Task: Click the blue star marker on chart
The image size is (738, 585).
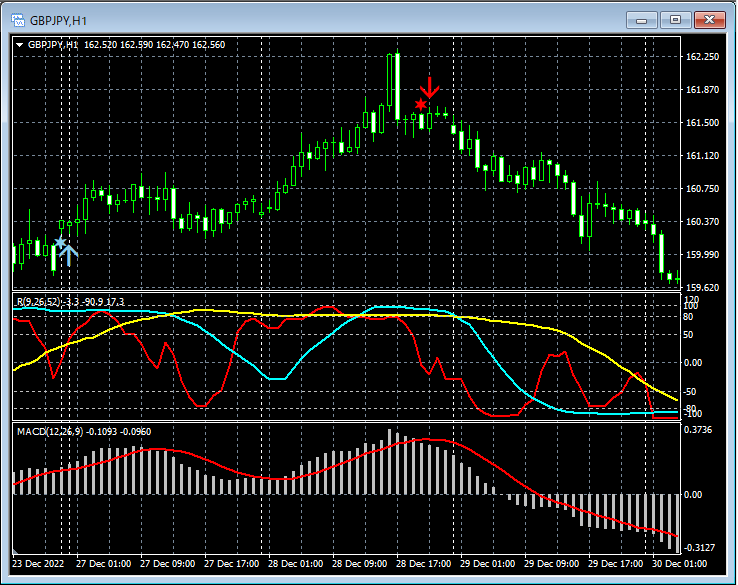Action: [x=61, y=242]
